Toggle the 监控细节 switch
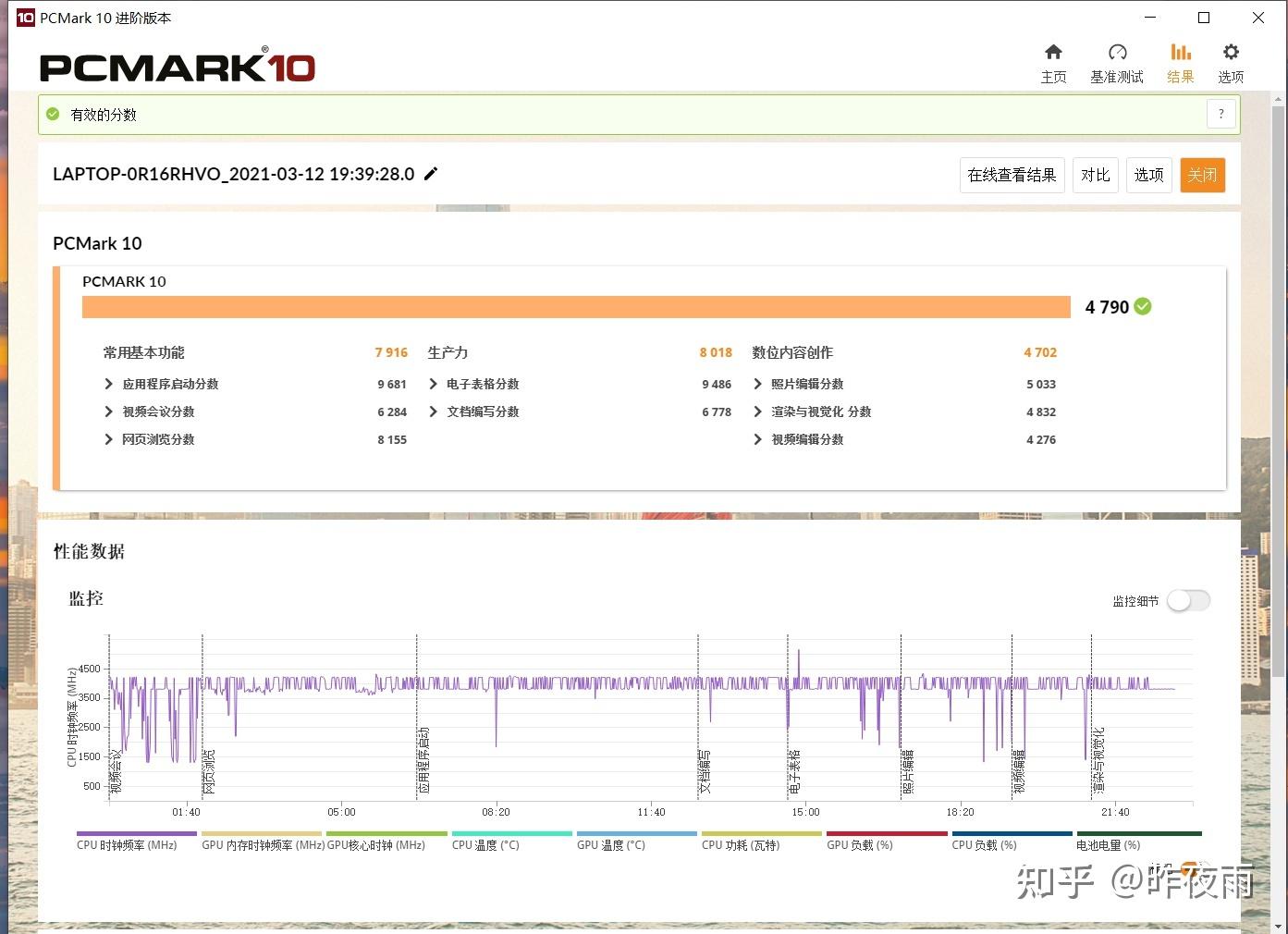1288x934 pixels. tap(1188, 600)
